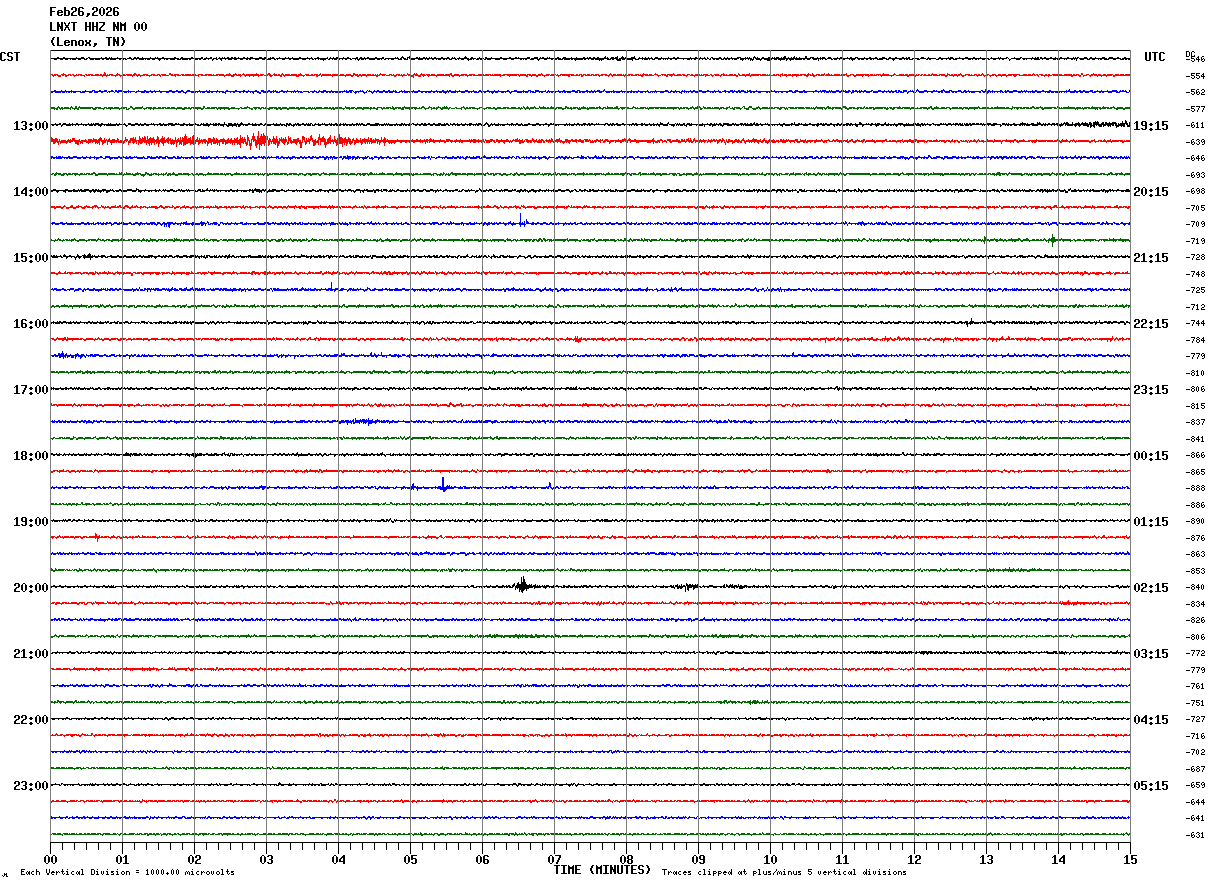Pick the 00:15 UTC time label
Screen dimensions: 1210x886
tap(1151, 456)
